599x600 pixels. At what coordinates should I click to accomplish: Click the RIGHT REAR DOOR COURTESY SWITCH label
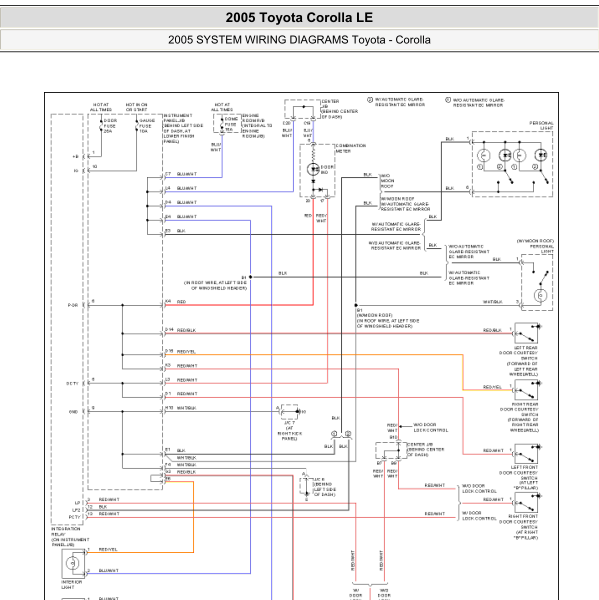(x=519, y=417)
